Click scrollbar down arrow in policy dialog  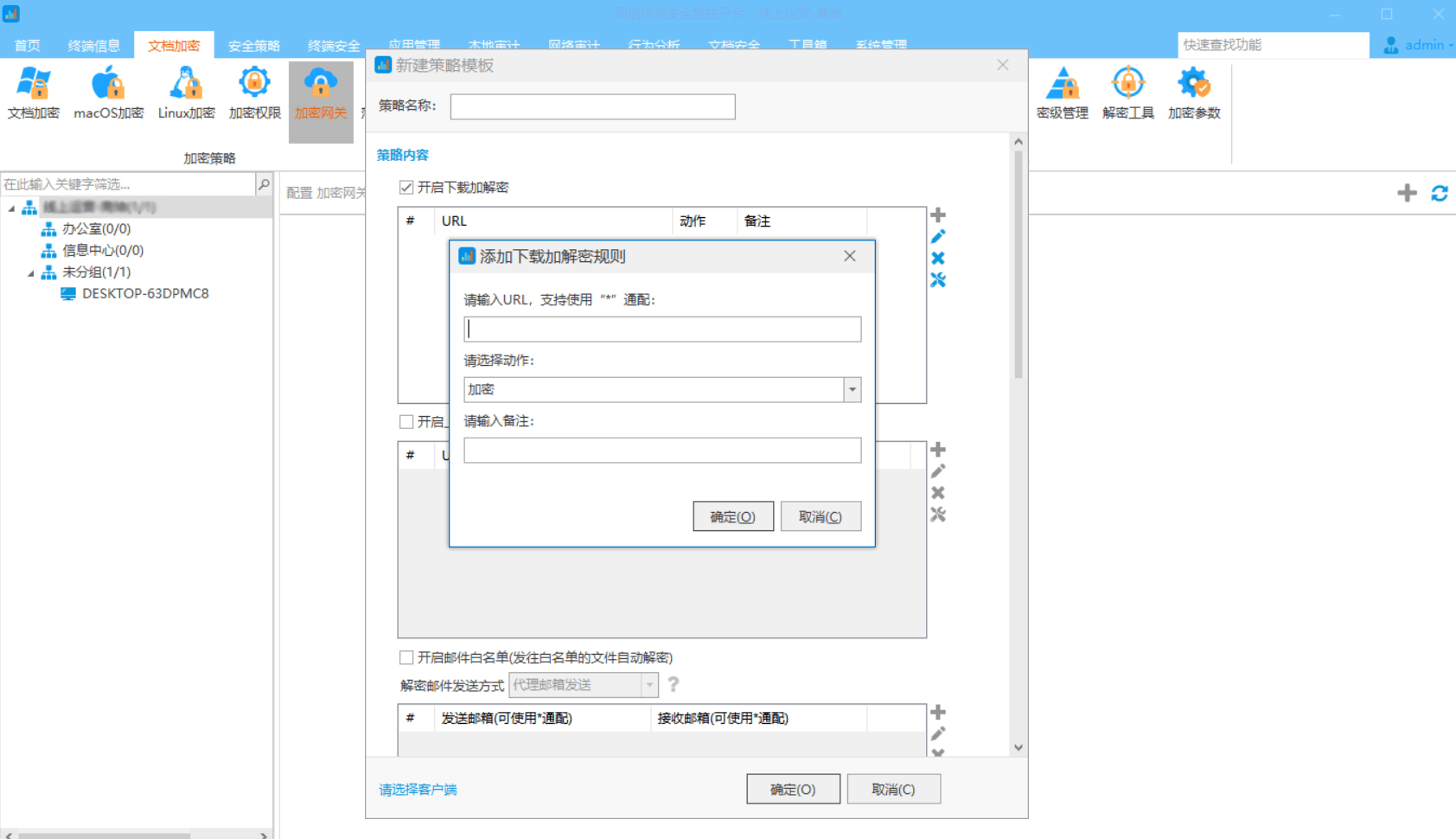tap(1019, 747)
